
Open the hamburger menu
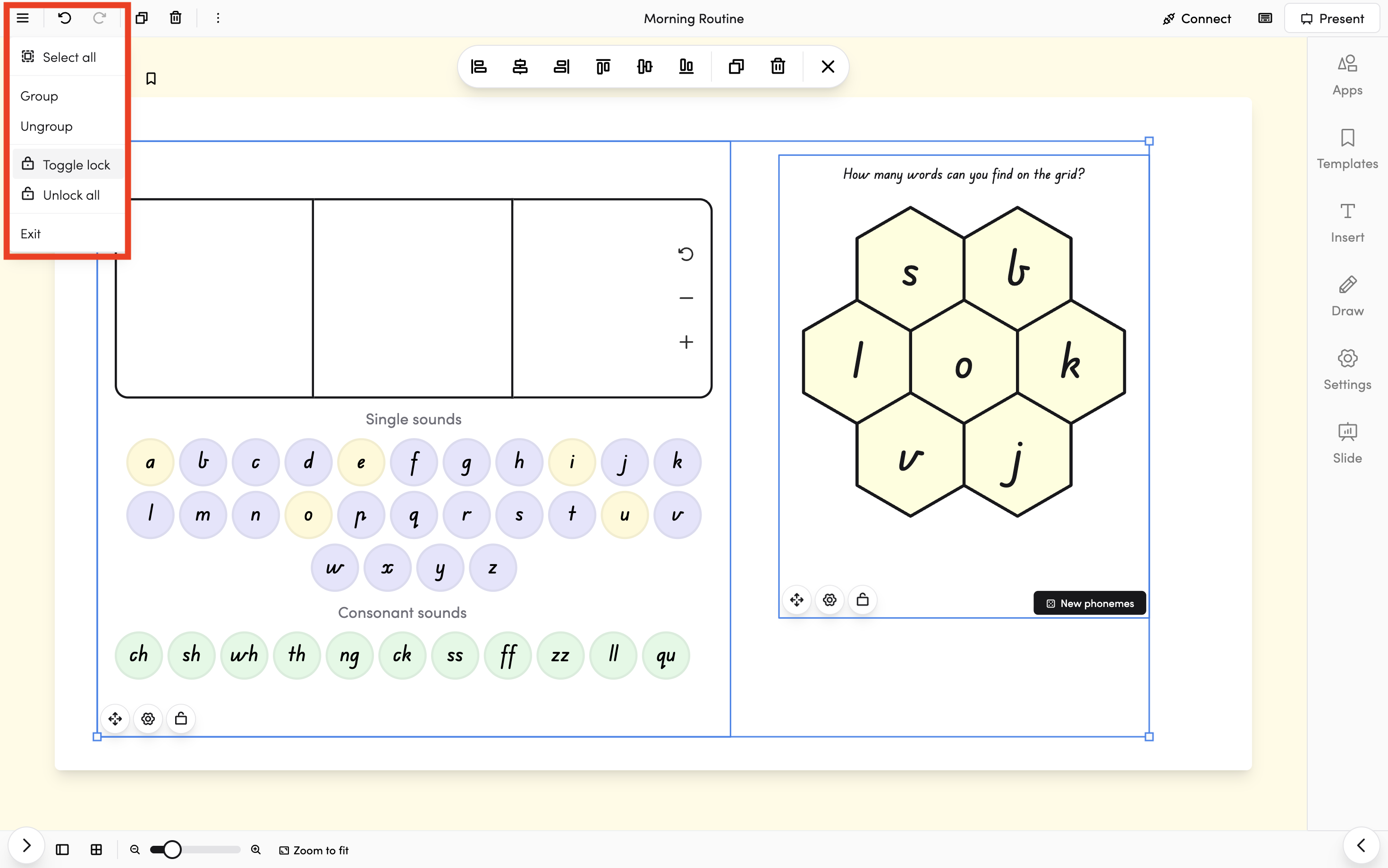[x=23, y=18]
